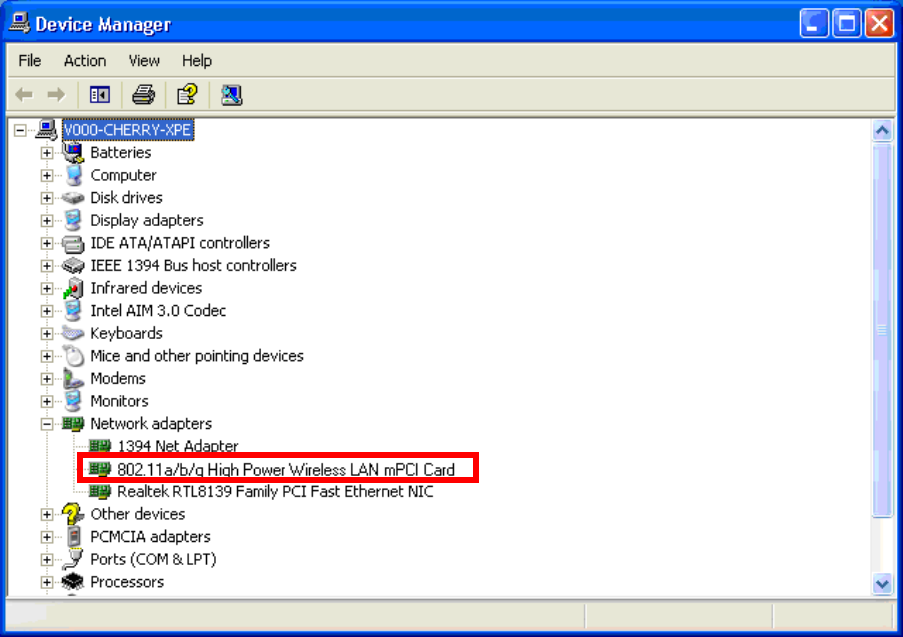Select the Modems label
The image size is (903, 637).
[118, 378]
